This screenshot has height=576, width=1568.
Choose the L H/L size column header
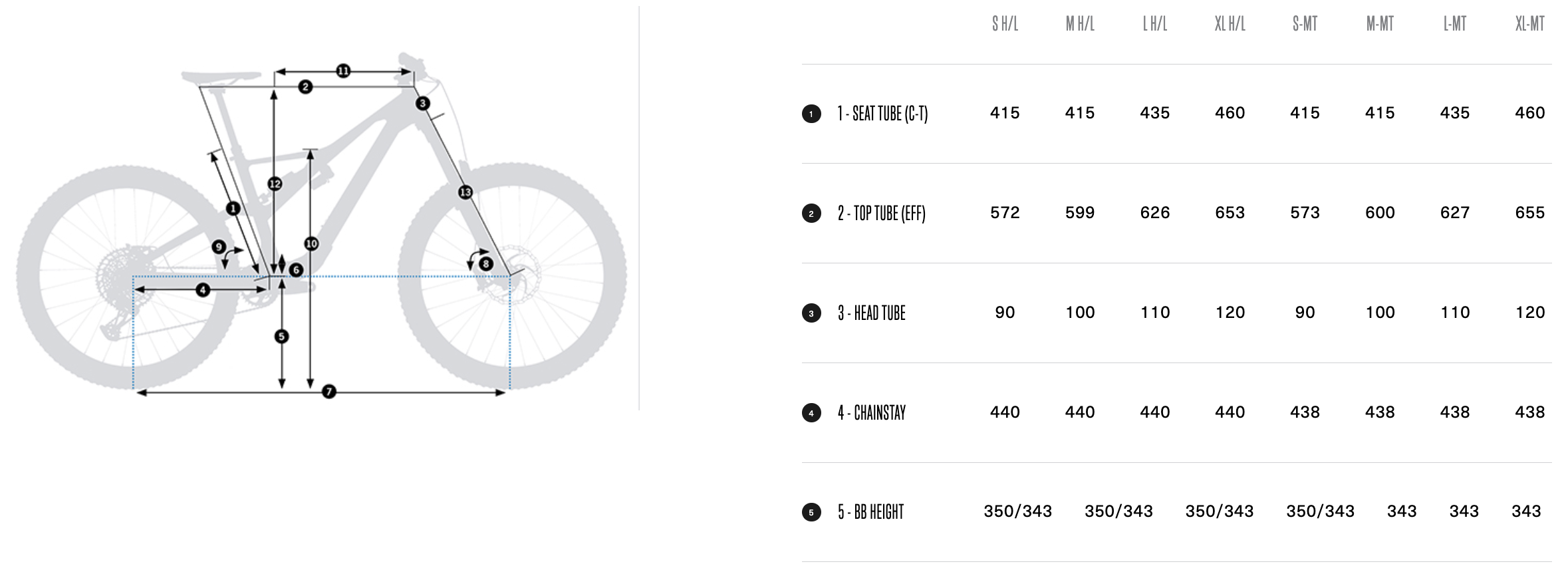pyautogui.click(x=1155, y=25)
